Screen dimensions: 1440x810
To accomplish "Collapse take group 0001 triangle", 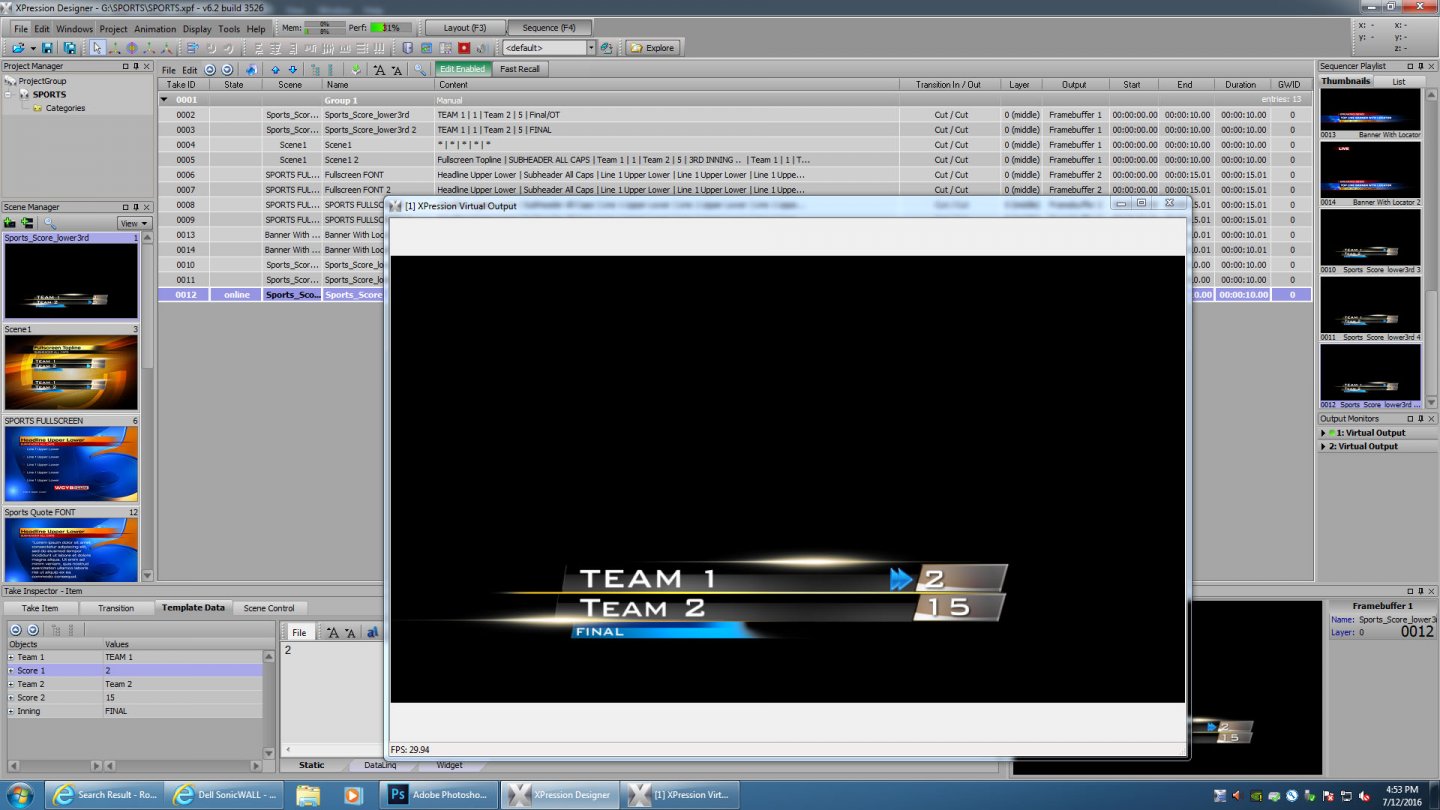I will coord(164,100).
